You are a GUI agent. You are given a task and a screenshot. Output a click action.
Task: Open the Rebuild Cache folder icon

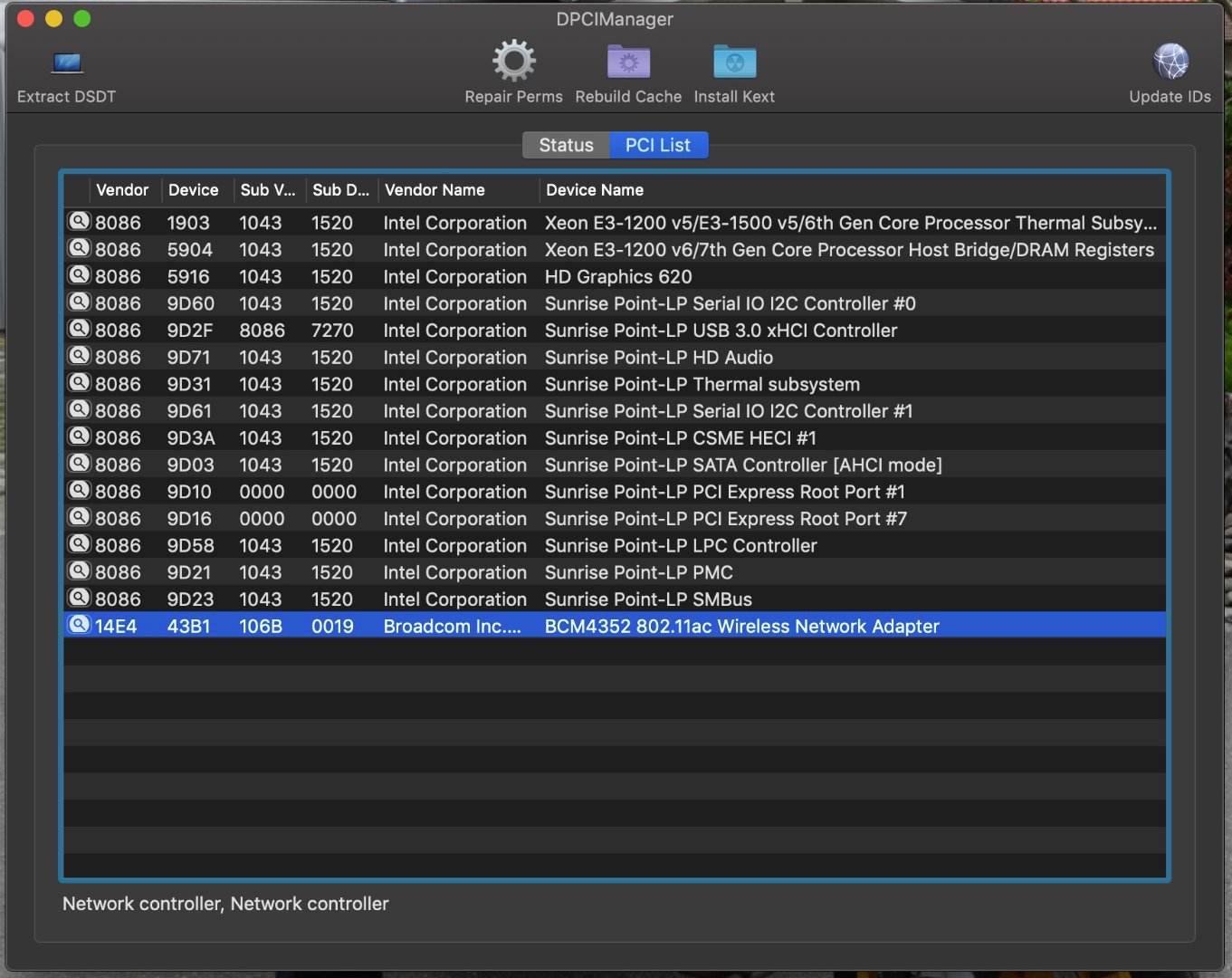point(628,62)
